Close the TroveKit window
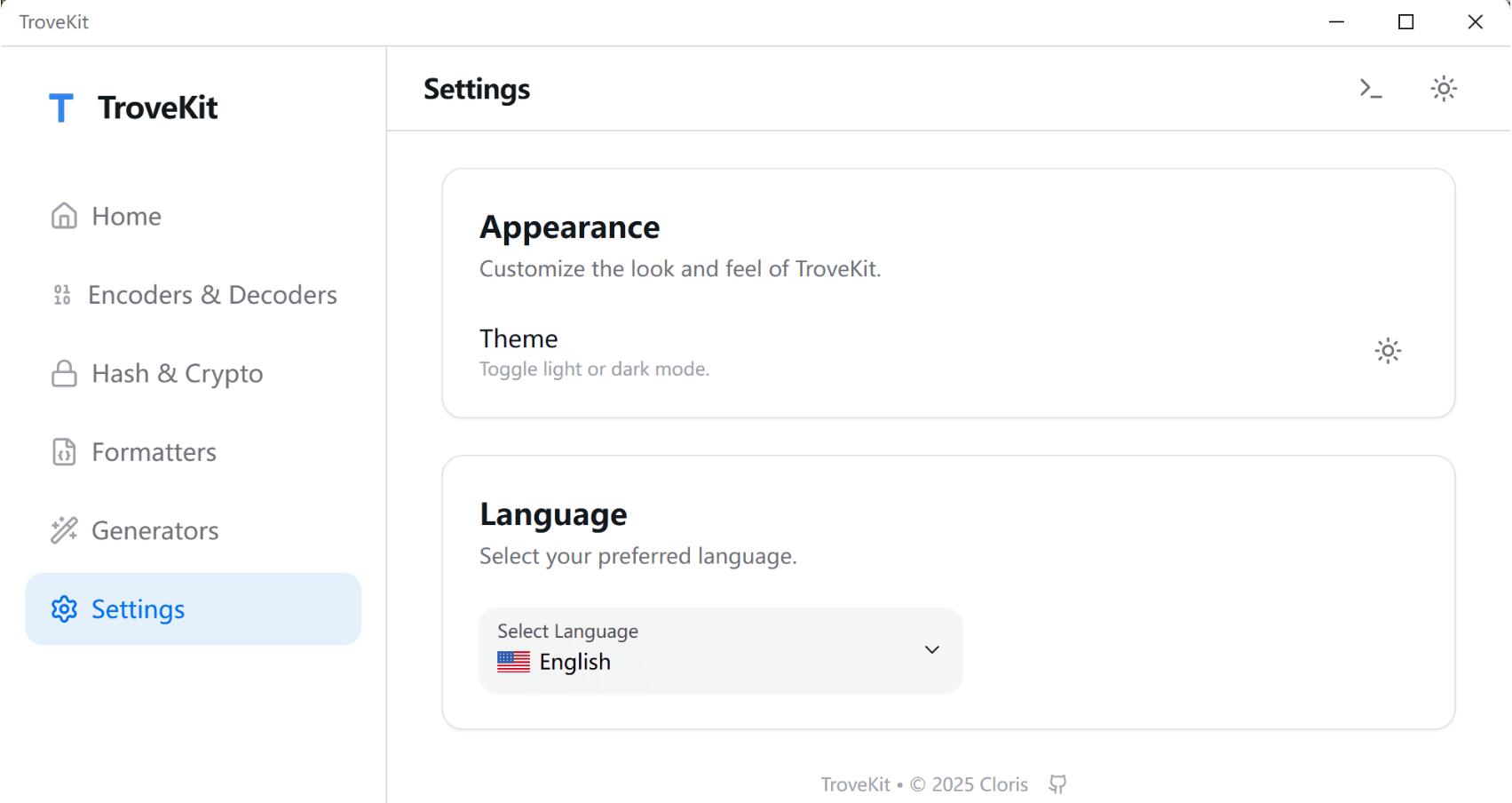The width and height of the screenshot is (1512, 803). pyautogui.click(x=1475, y=22)
